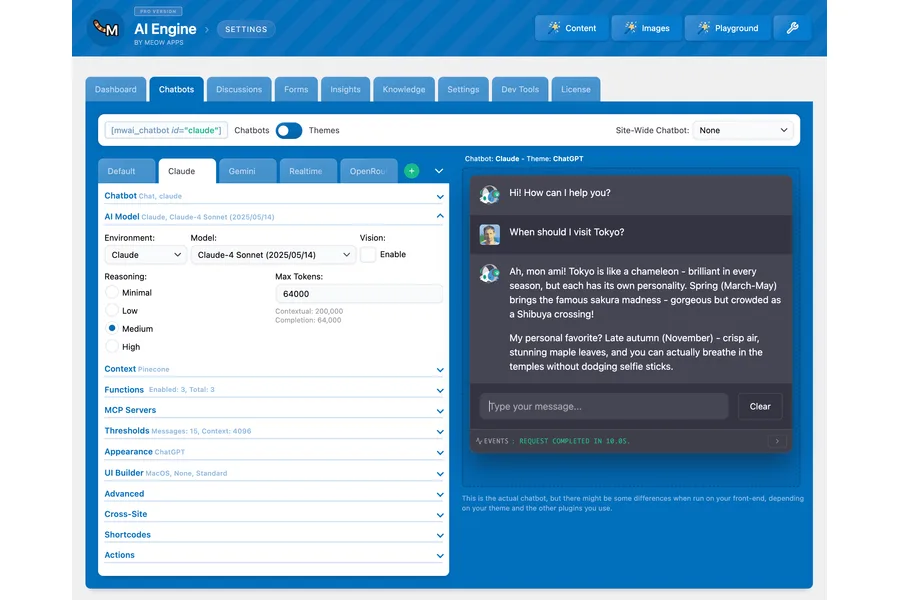Switch to the Dashboard tab

(x=116, y=90)
